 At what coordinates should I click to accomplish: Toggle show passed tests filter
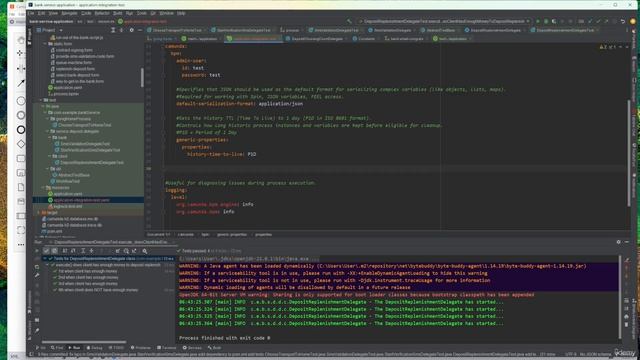click(x=46, y=251)
